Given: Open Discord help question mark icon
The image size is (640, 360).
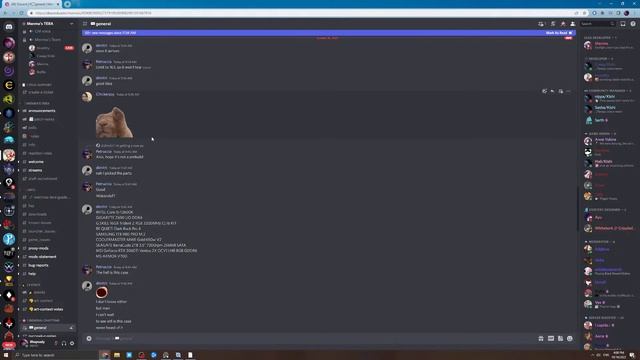Looking at the screenshot, I should point(633,24).
